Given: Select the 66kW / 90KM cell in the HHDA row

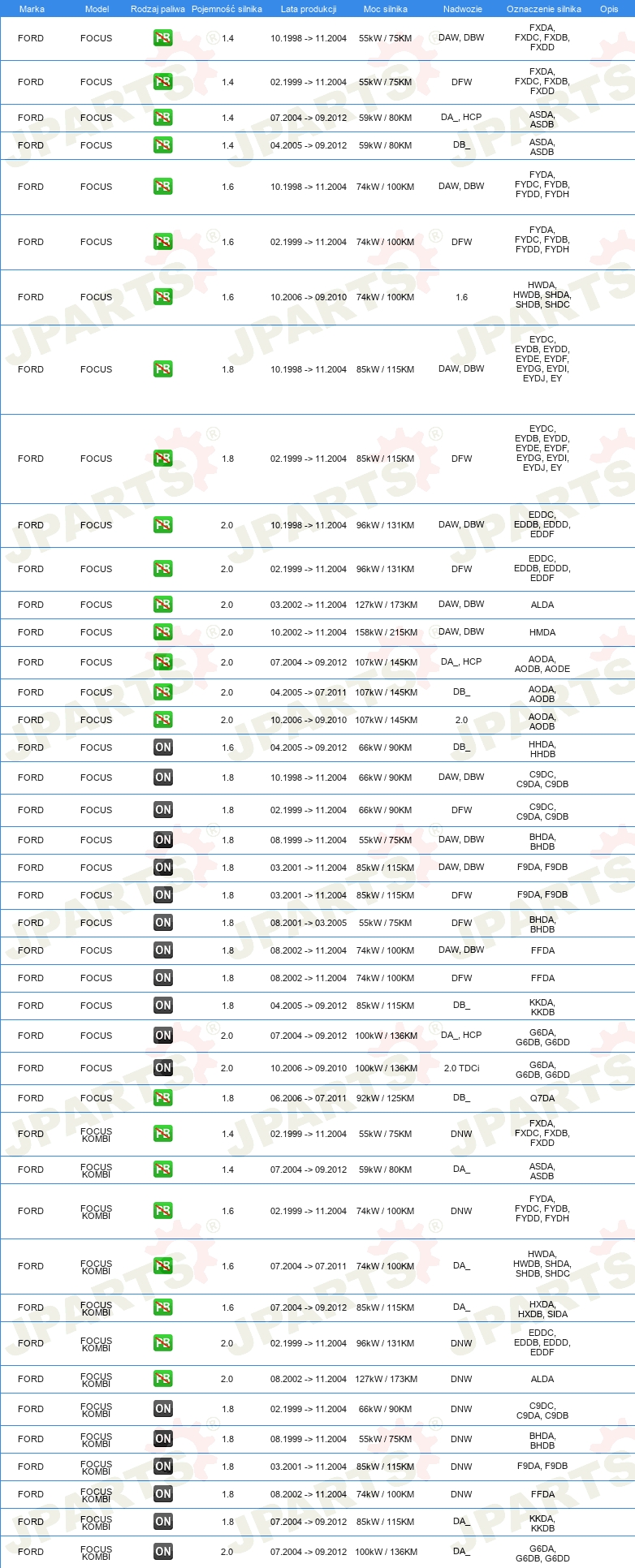Looking at the screenshot, I should (386, 747).
